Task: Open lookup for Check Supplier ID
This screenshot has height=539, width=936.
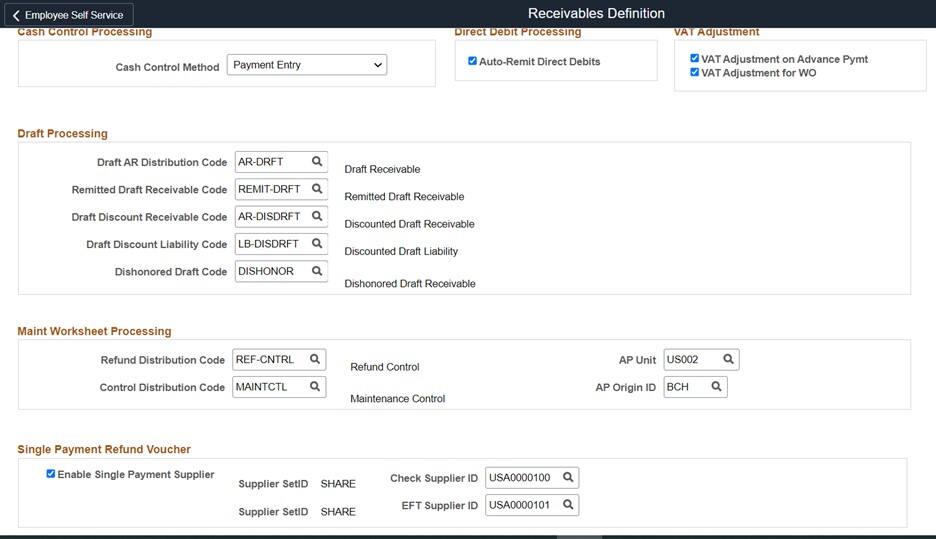Action: click(568, 478)
